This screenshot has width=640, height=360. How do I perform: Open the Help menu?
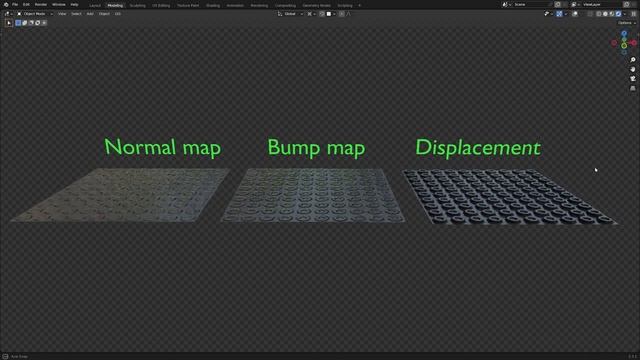click(74, 4)
